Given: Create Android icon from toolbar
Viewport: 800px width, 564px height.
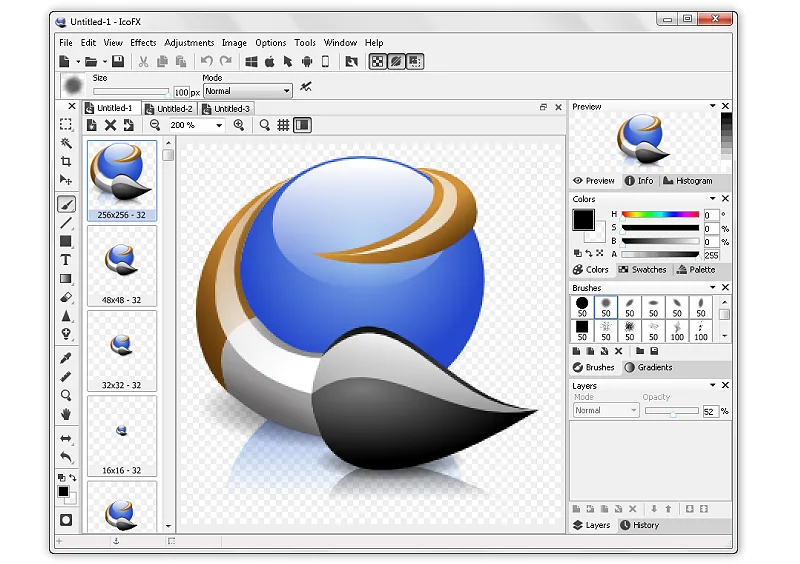Looking at the screenshot, I should [x=307, y=62].
